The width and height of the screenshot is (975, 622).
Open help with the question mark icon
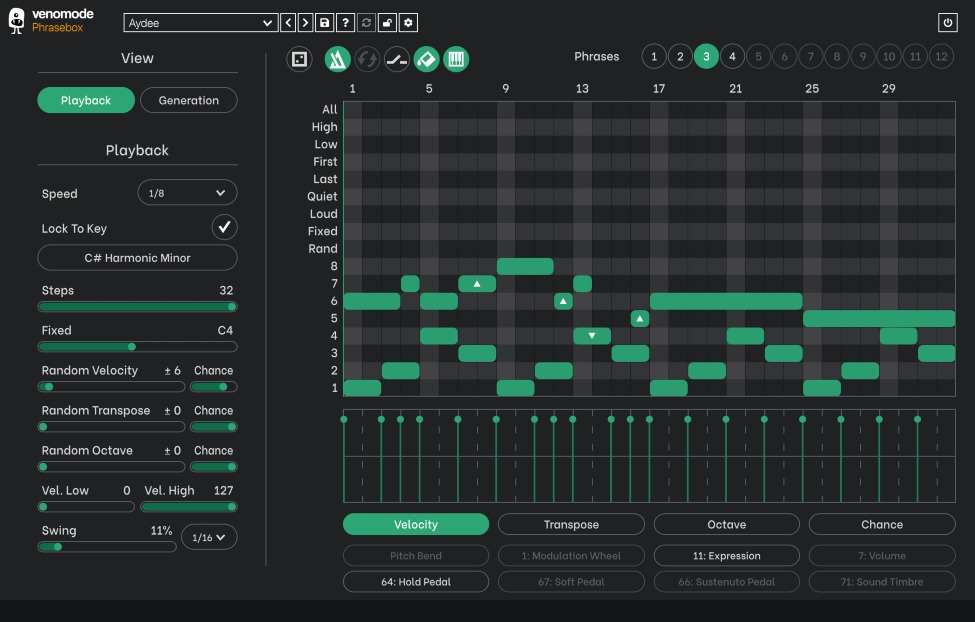(345, 23)
